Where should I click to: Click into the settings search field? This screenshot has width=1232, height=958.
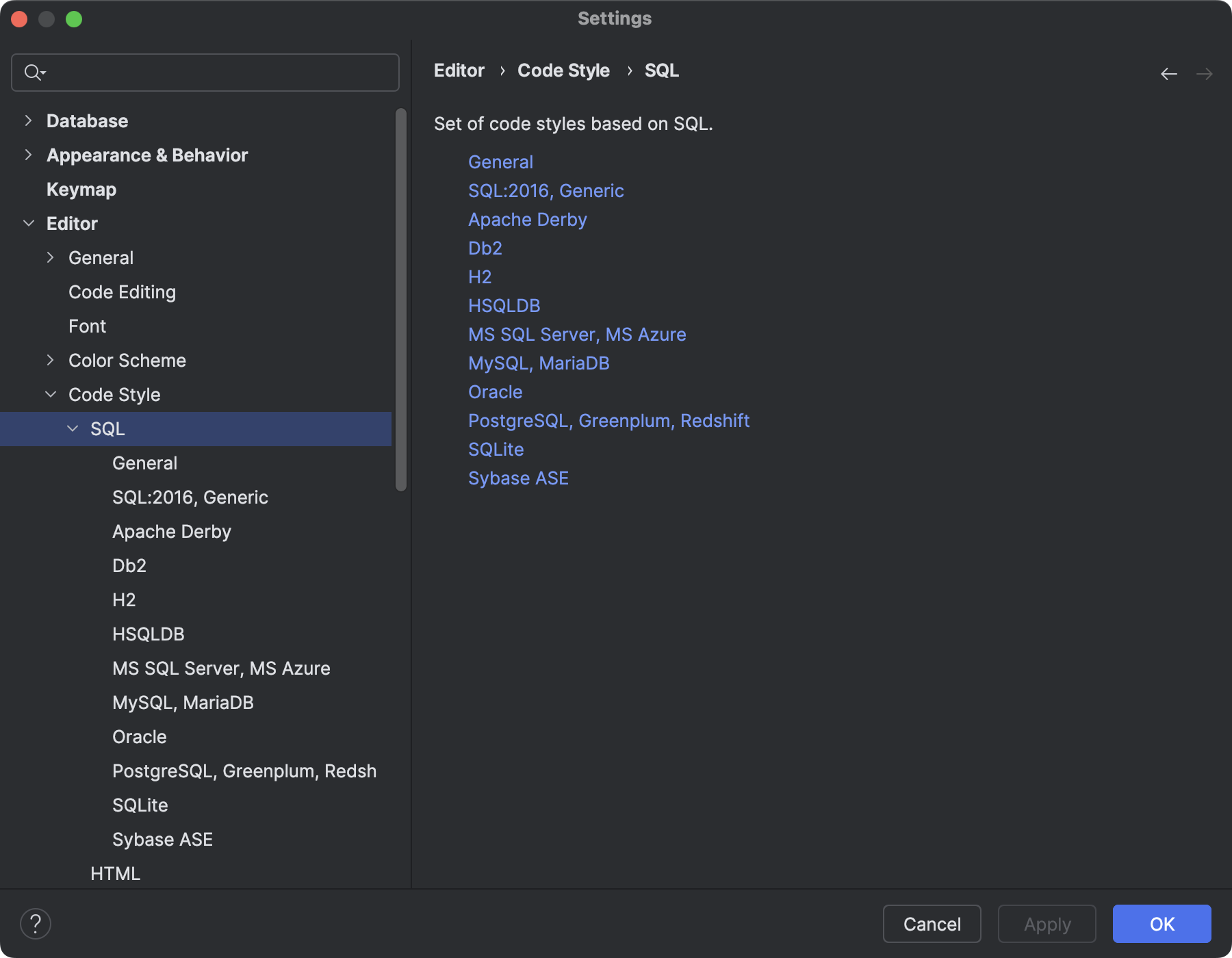[219, 73]
